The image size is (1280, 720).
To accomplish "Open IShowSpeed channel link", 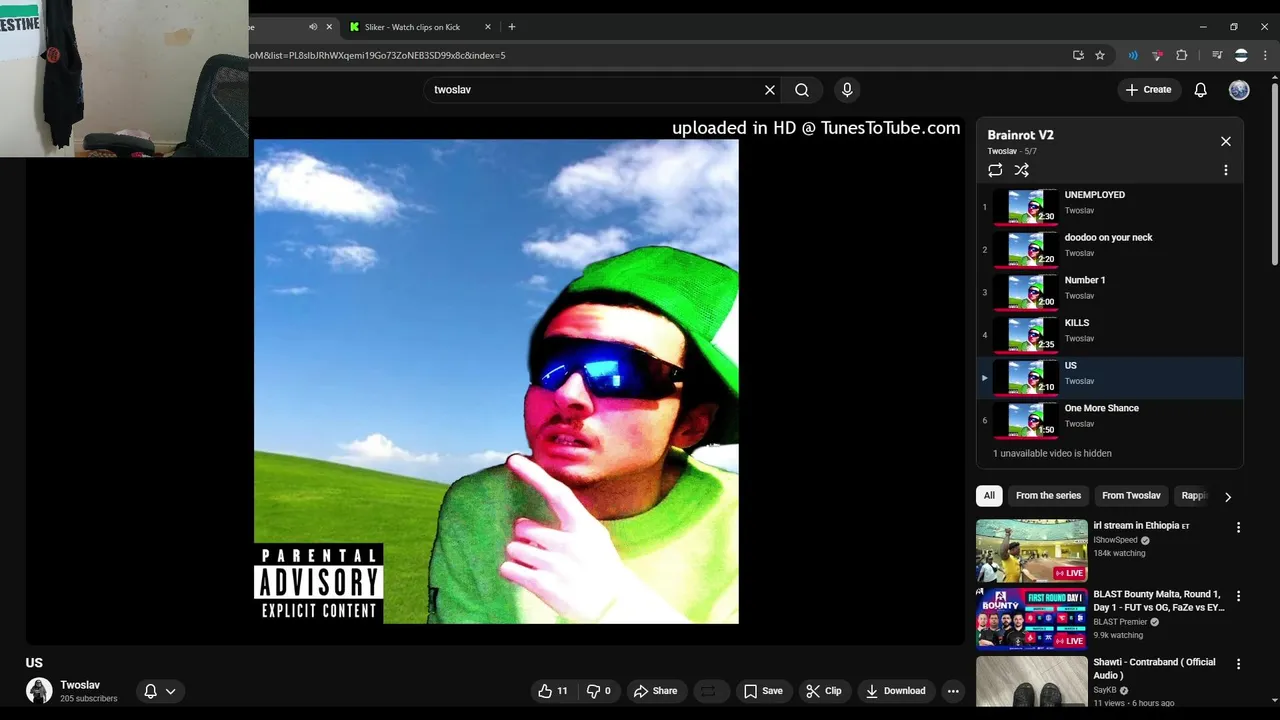I will 1115,540.
